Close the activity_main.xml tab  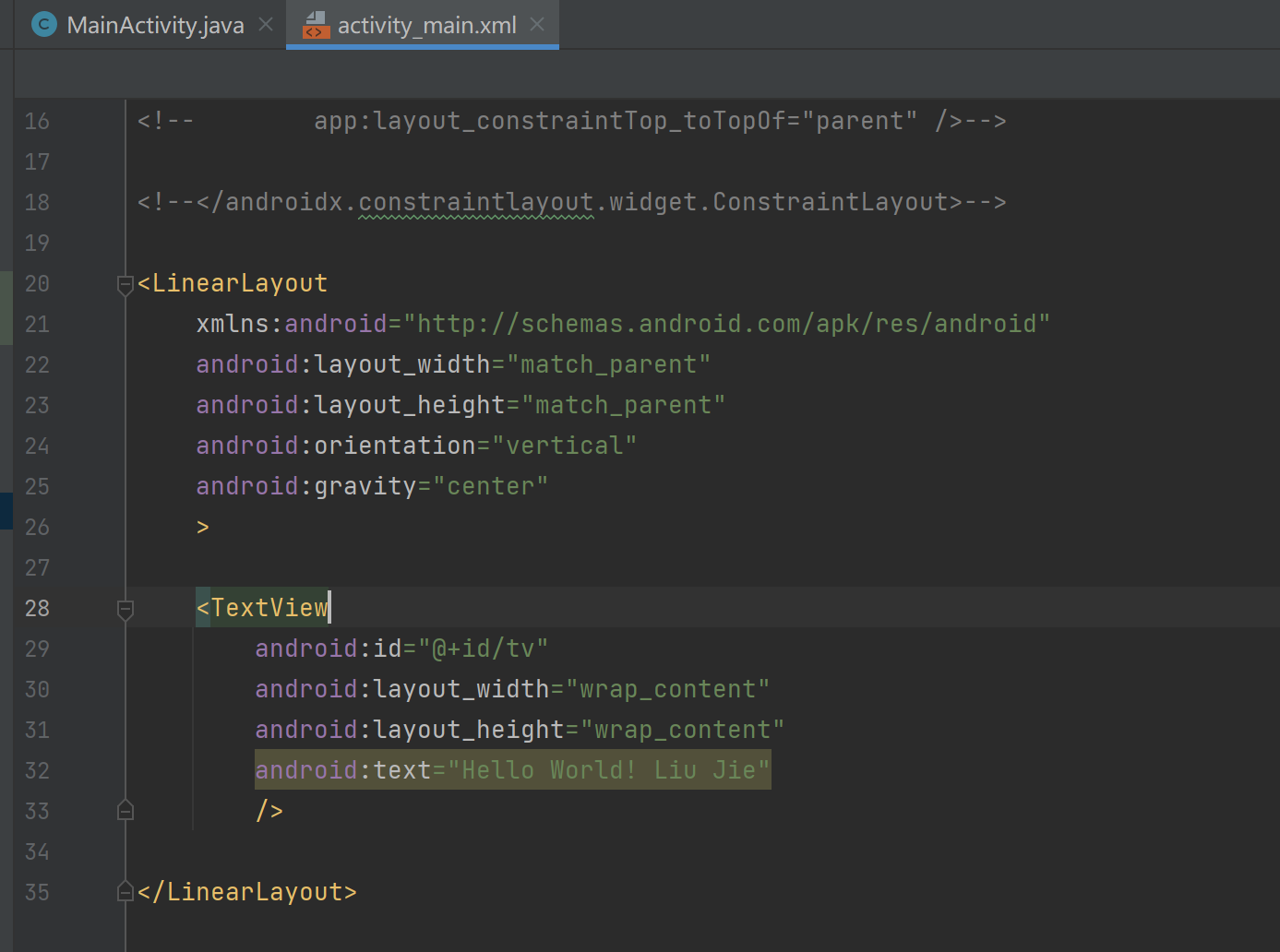[x=537, y=25]
